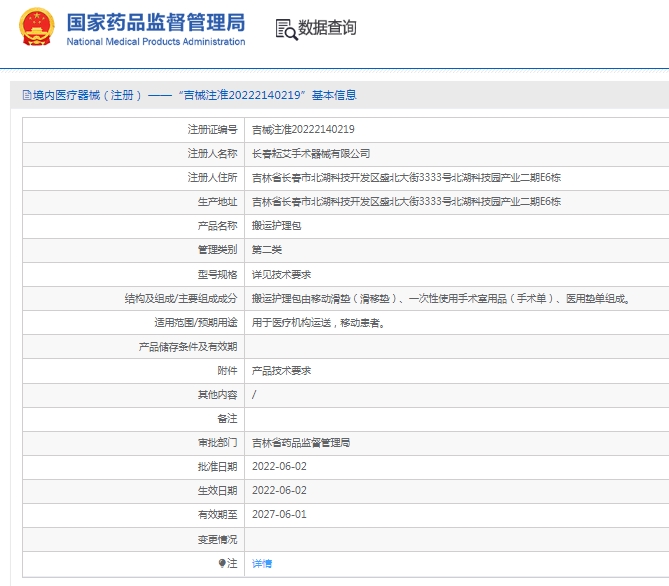Select the 注册人住所 address value
The height and width of the screenshot is (586, 669).
[x=406, y=178]
